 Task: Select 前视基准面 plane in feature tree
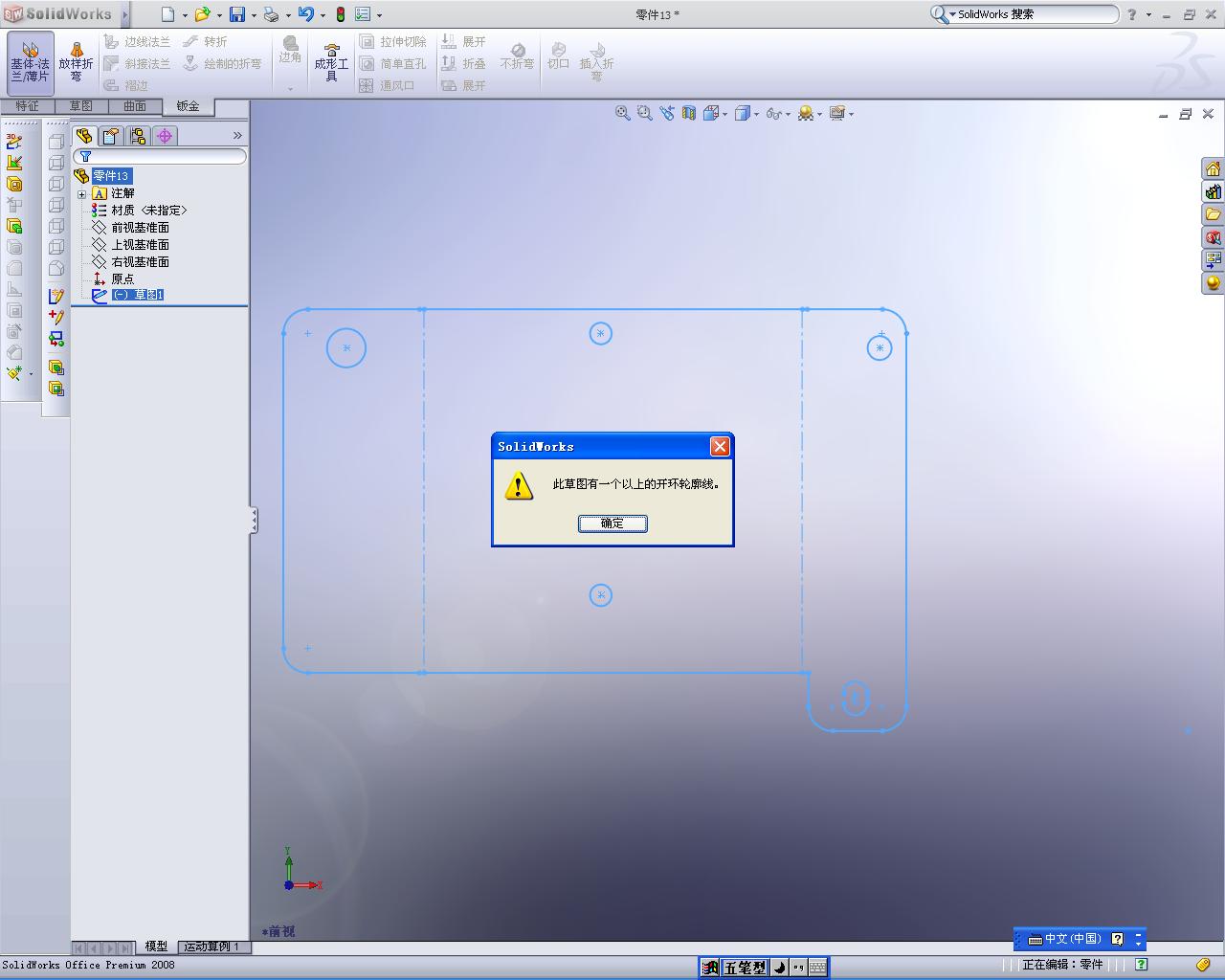pos(140,228)
